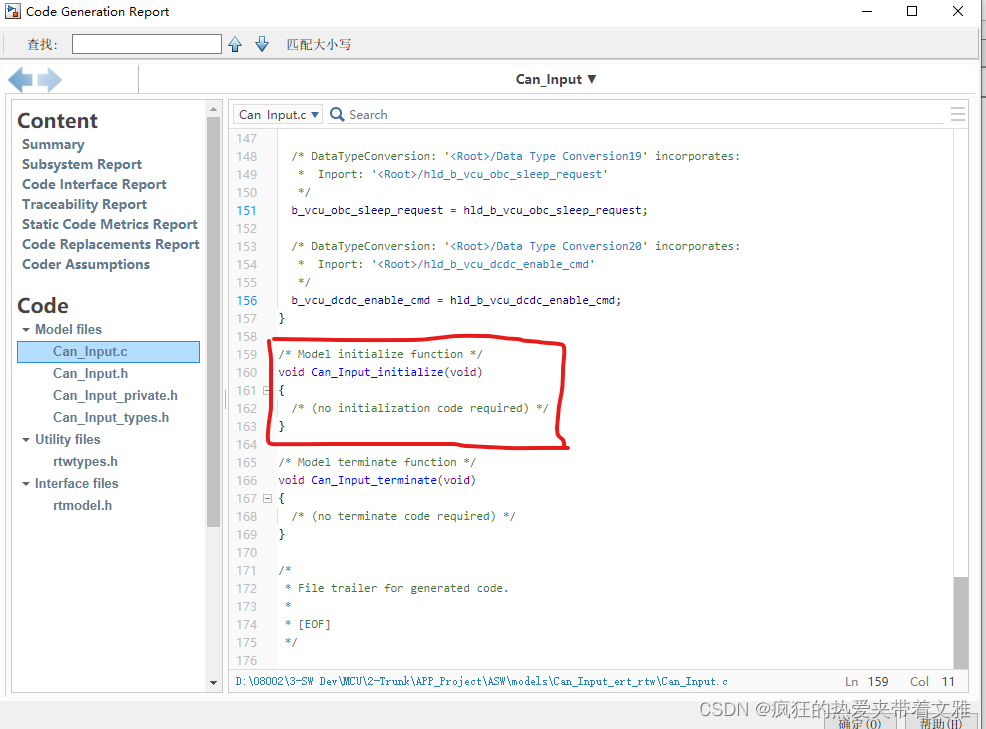The width and height of the screenshot is (986, 729).
Task: Go forward with the right arrow
Action: 50,80
